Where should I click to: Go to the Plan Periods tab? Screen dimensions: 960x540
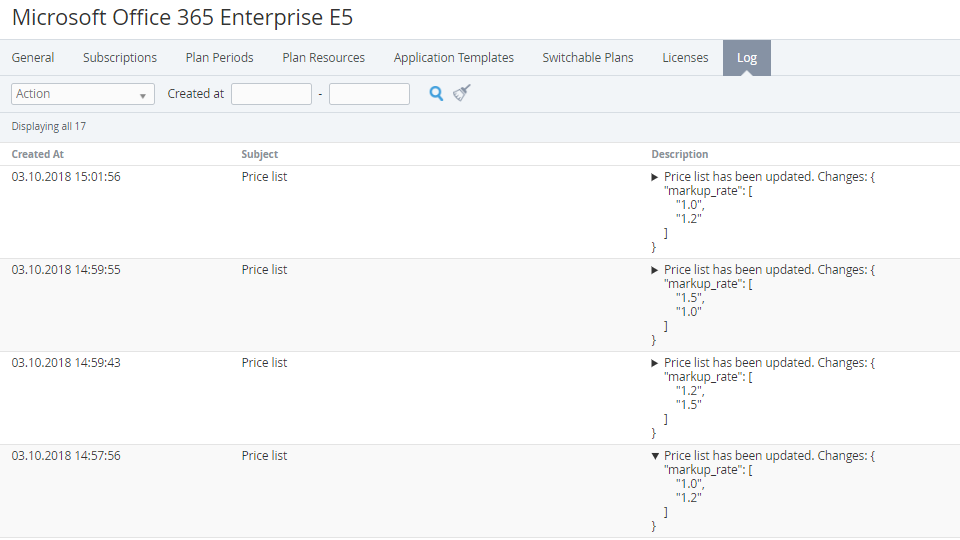point(219,58)
